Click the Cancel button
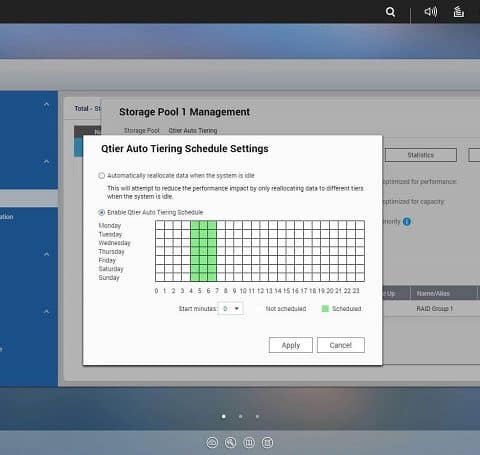Screen dimensions: 480x455 pos(341,345)
